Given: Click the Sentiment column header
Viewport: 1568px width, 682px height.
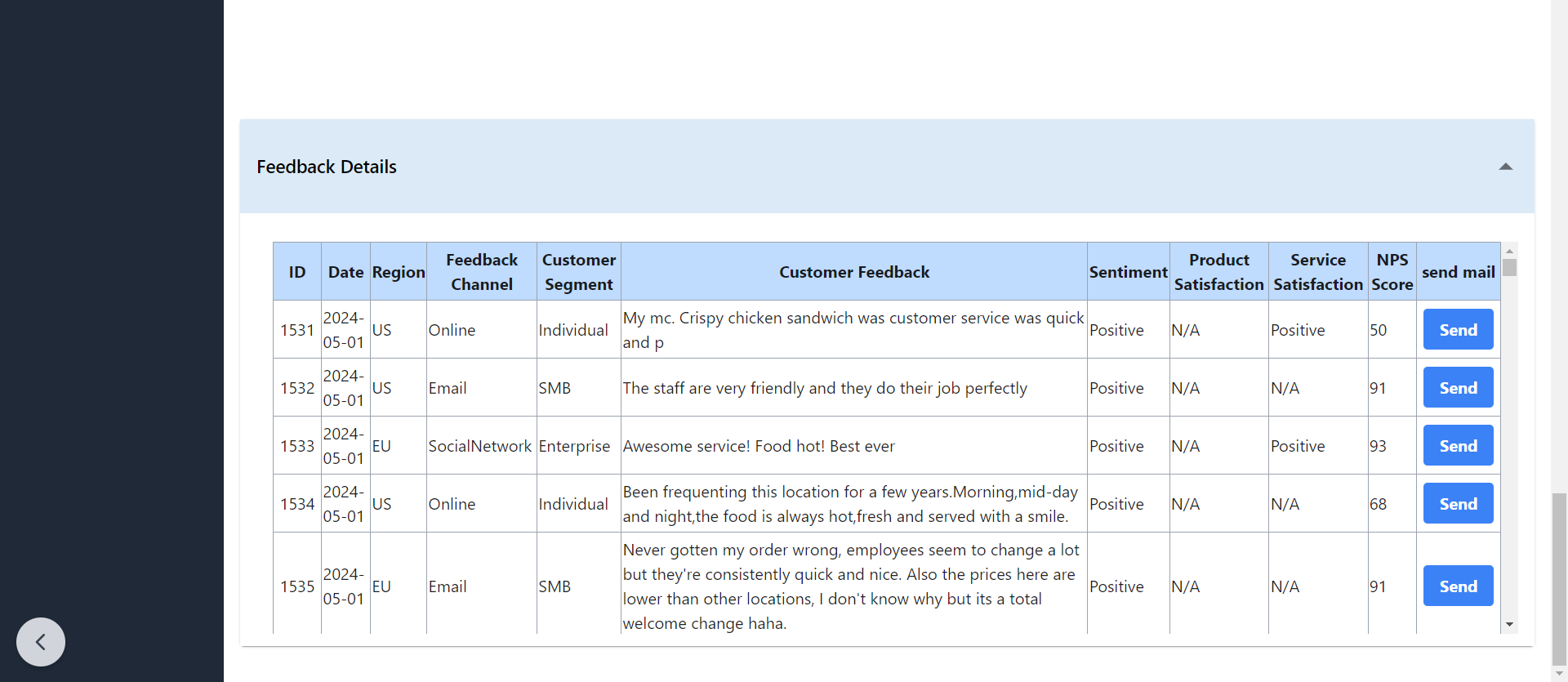Looking at the screenshot, I should coord(1128,271).
